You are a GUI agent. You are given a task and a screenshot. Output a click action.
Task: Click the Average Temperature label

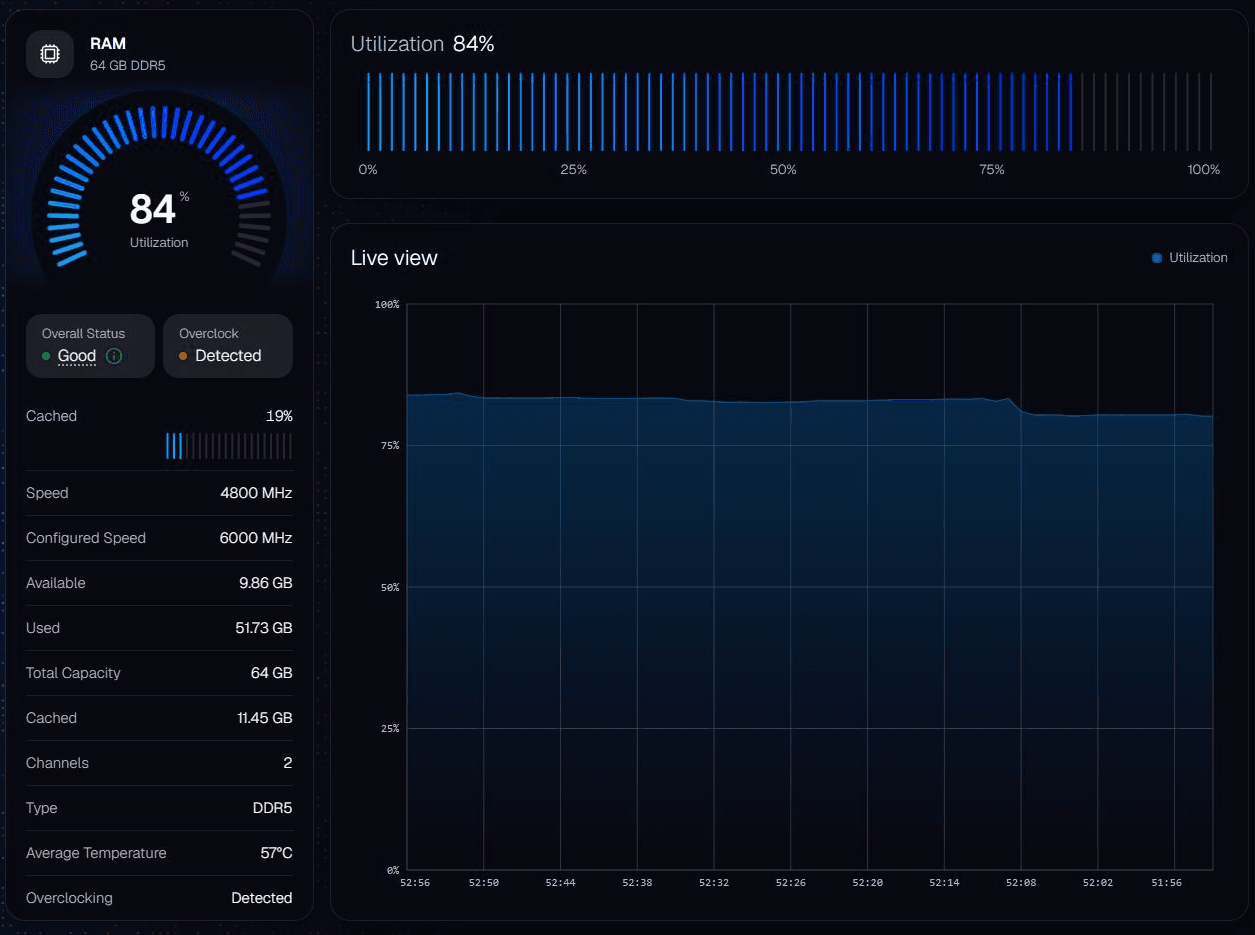click(96, 853)
